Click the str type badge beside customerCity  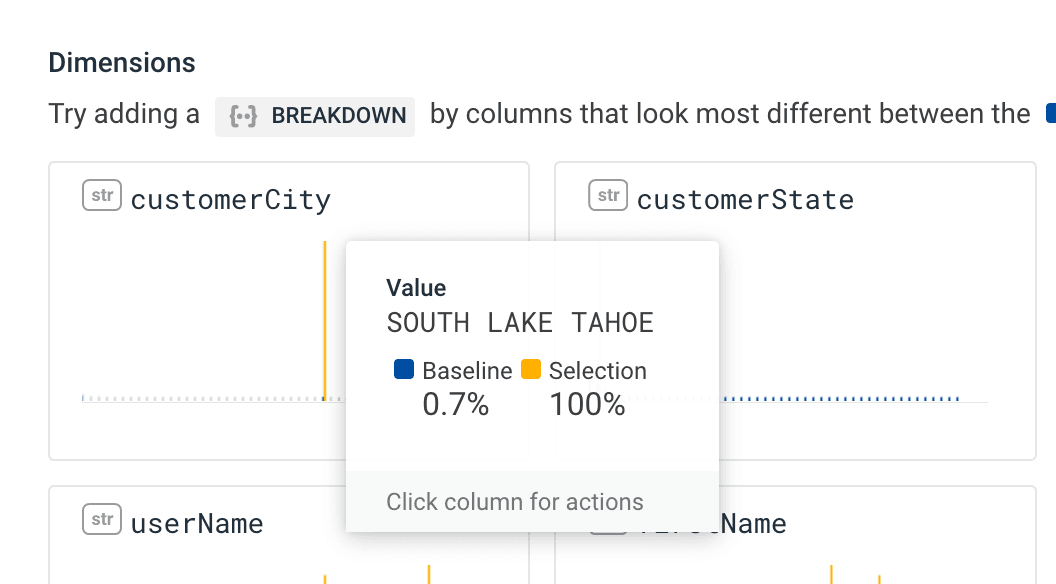pos(102,196)
